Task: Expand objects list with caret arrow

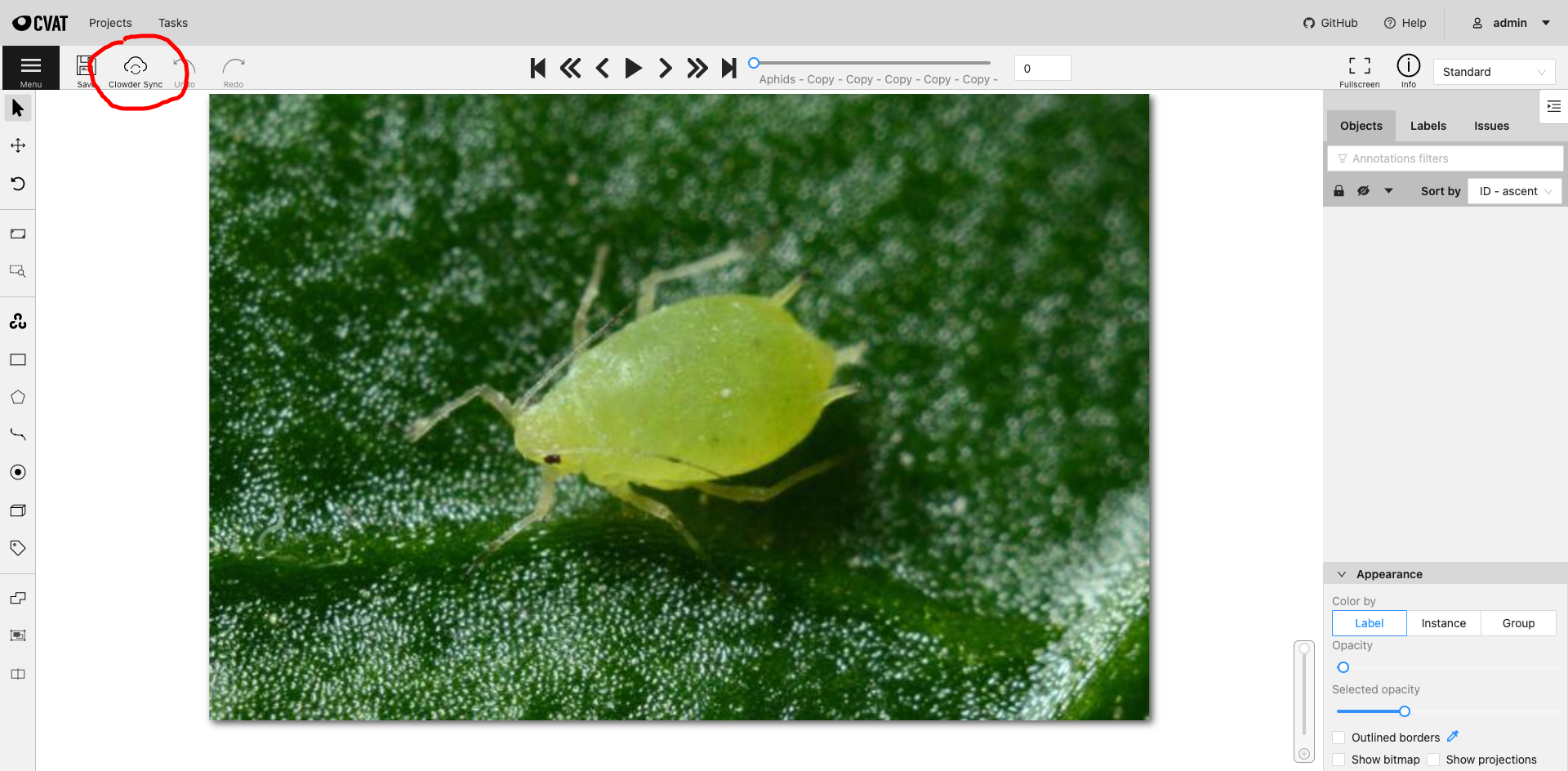Action: coord(1388,191)
